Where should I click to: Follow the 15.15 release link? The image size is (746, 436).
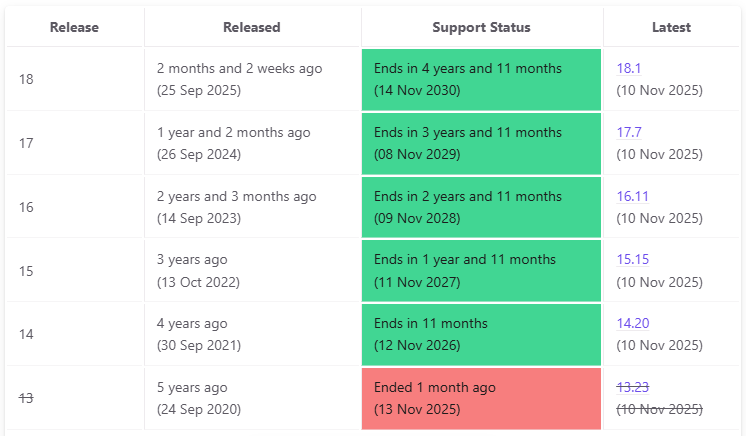tap(632, 260)
